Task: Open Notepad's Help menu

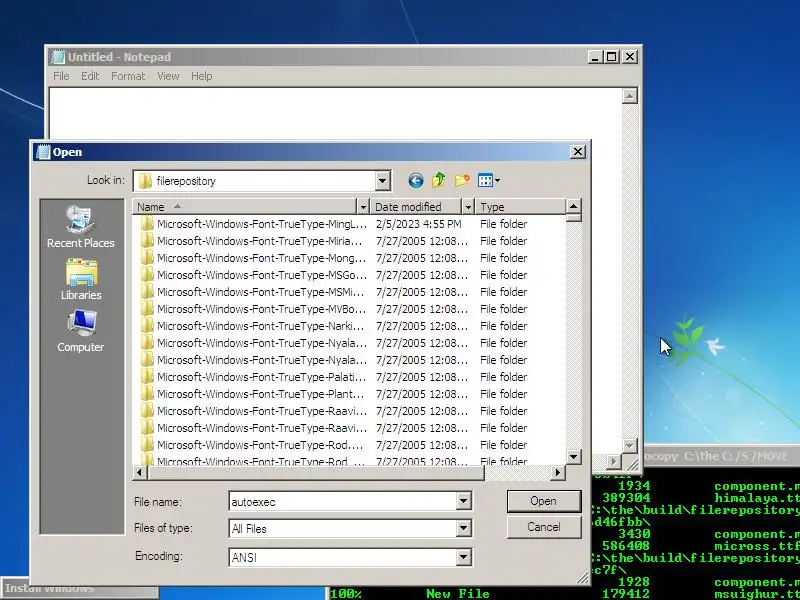Action: tap(202, 76)
